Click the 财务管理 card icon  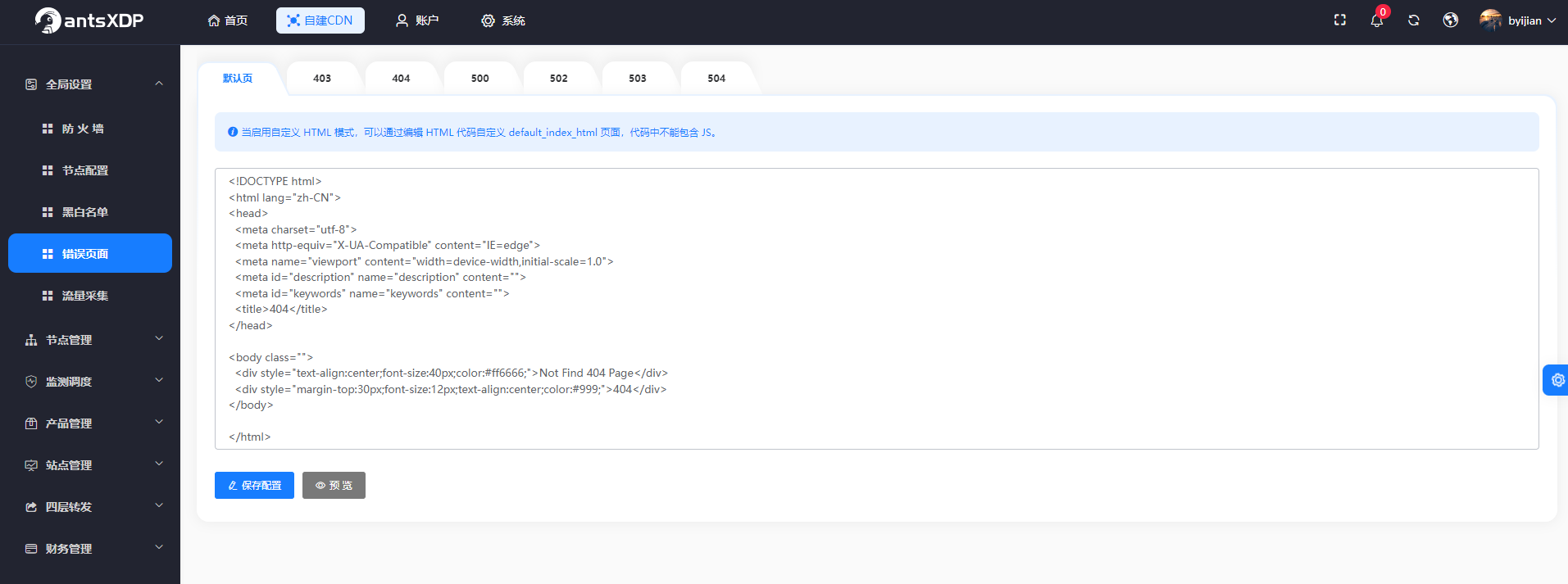click(31, 549)
